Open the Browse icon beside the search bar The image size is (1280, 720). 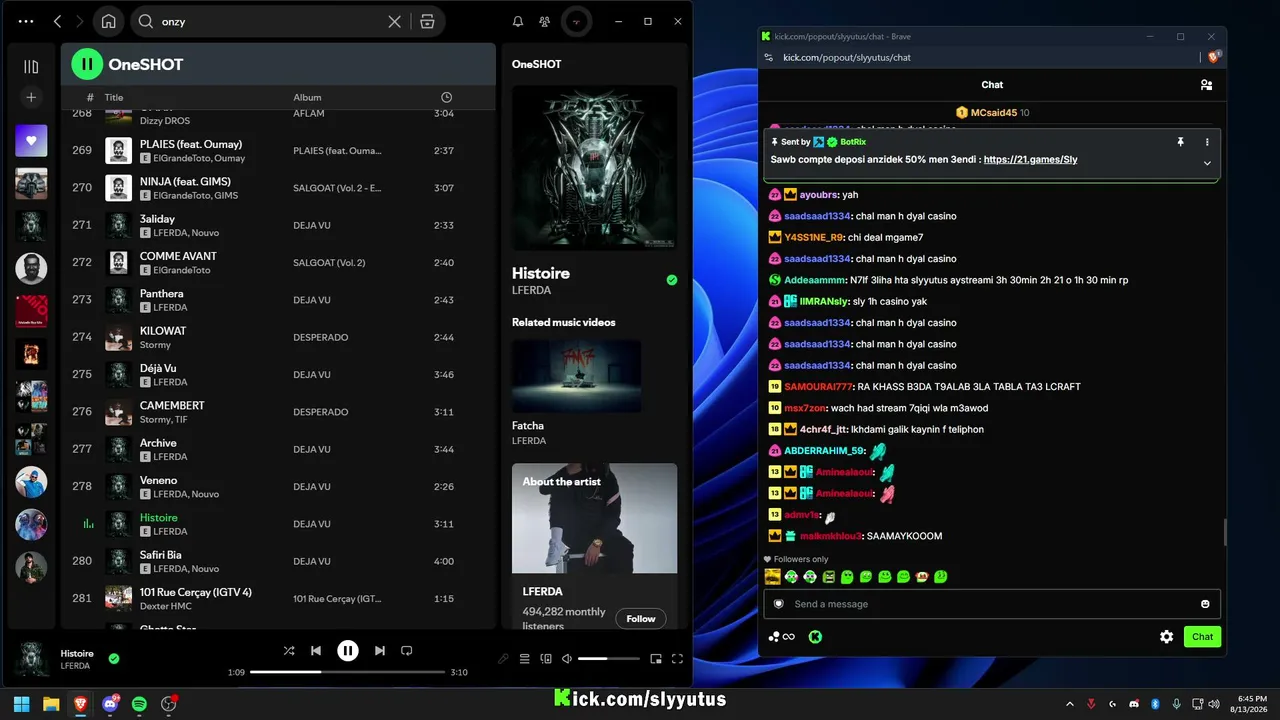[x=427, y=21]
